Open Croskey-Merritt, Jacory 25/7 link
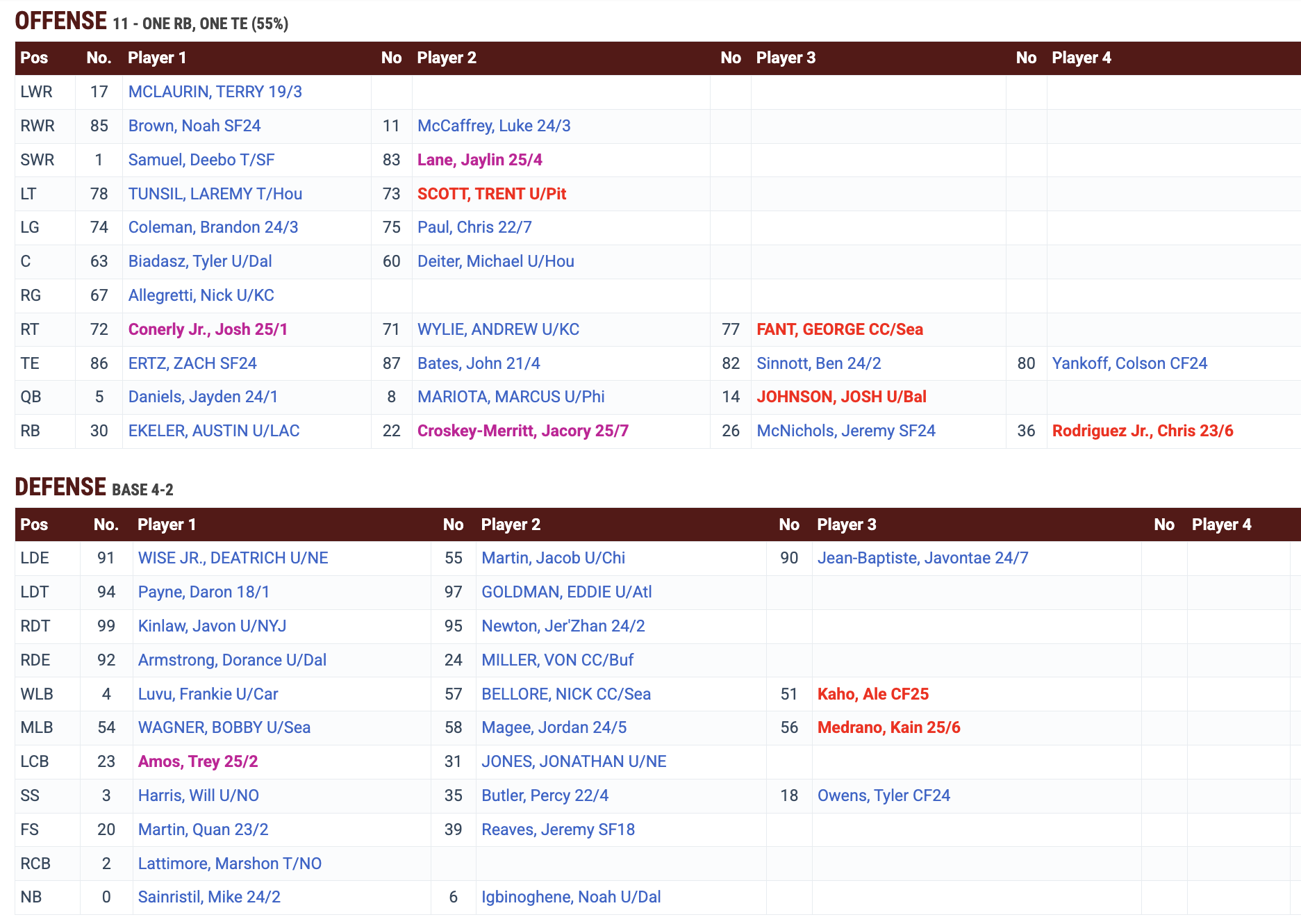Viewport: 1301px width, 924px height. 522,431
